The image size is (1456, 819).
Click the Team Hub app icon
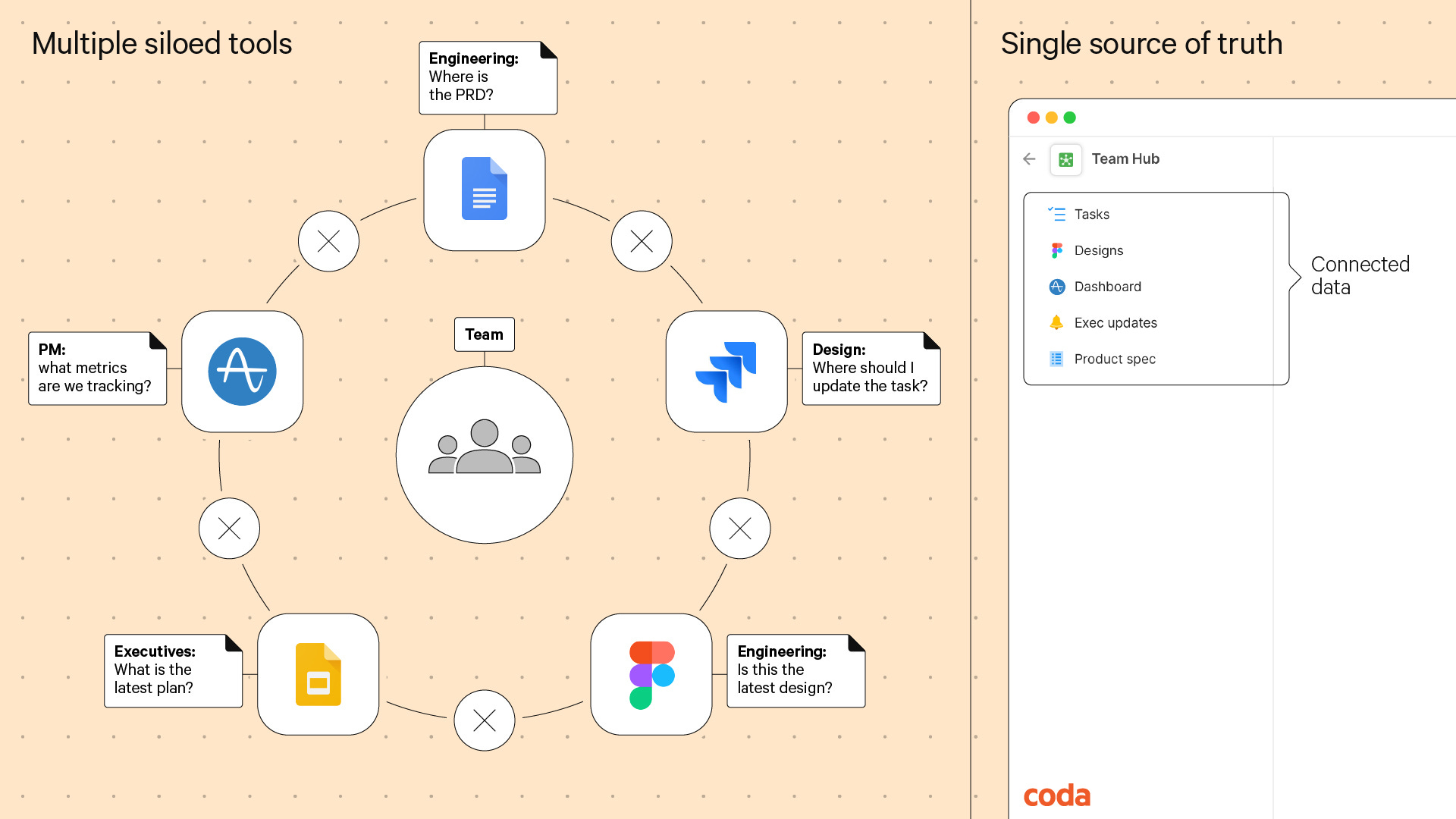click(x=1066, y=159)
